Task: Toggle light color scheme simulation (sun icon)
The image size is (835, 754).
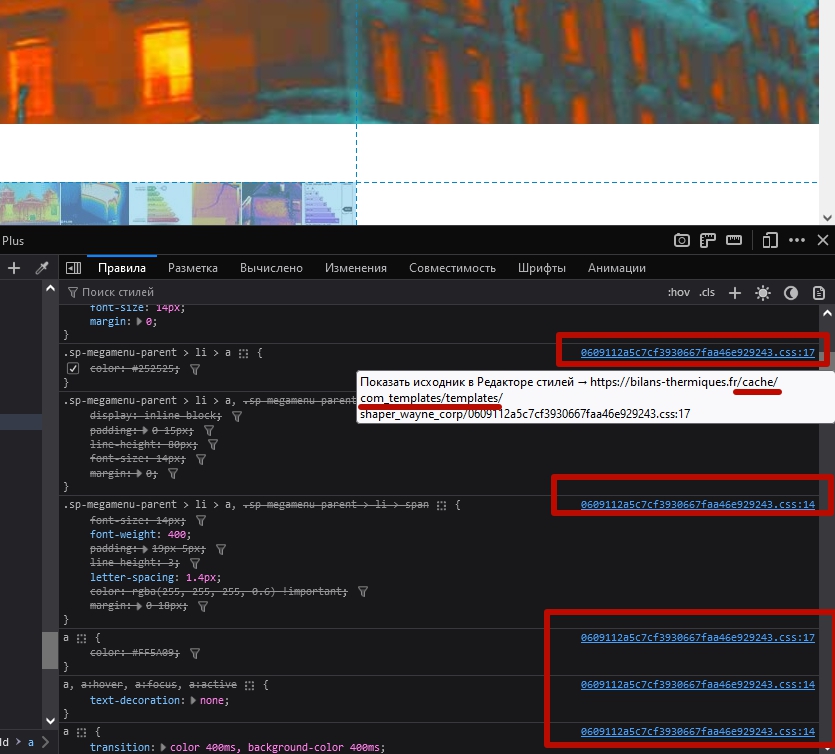Action: coord(763,293)
